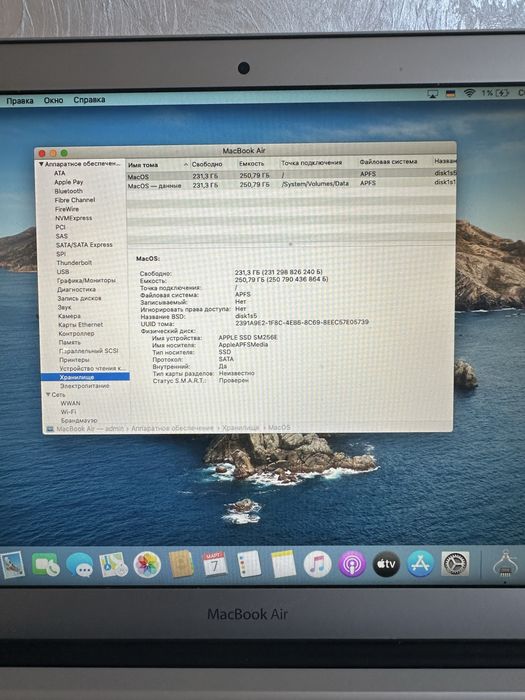Select FireWire in the sidebar
This screenshot has width=525, height=700.
[67, 209]
